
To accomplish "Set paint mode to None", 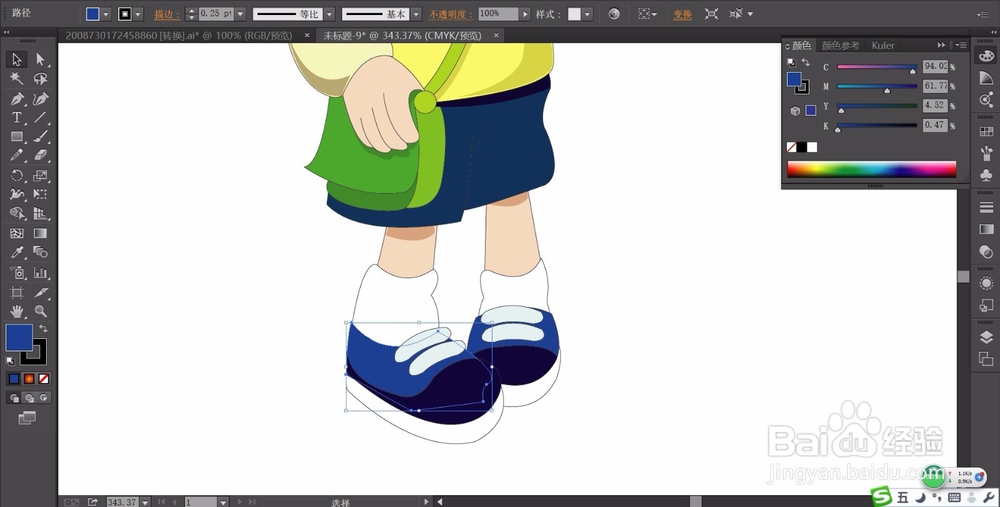I will click(x=44, y=379).
